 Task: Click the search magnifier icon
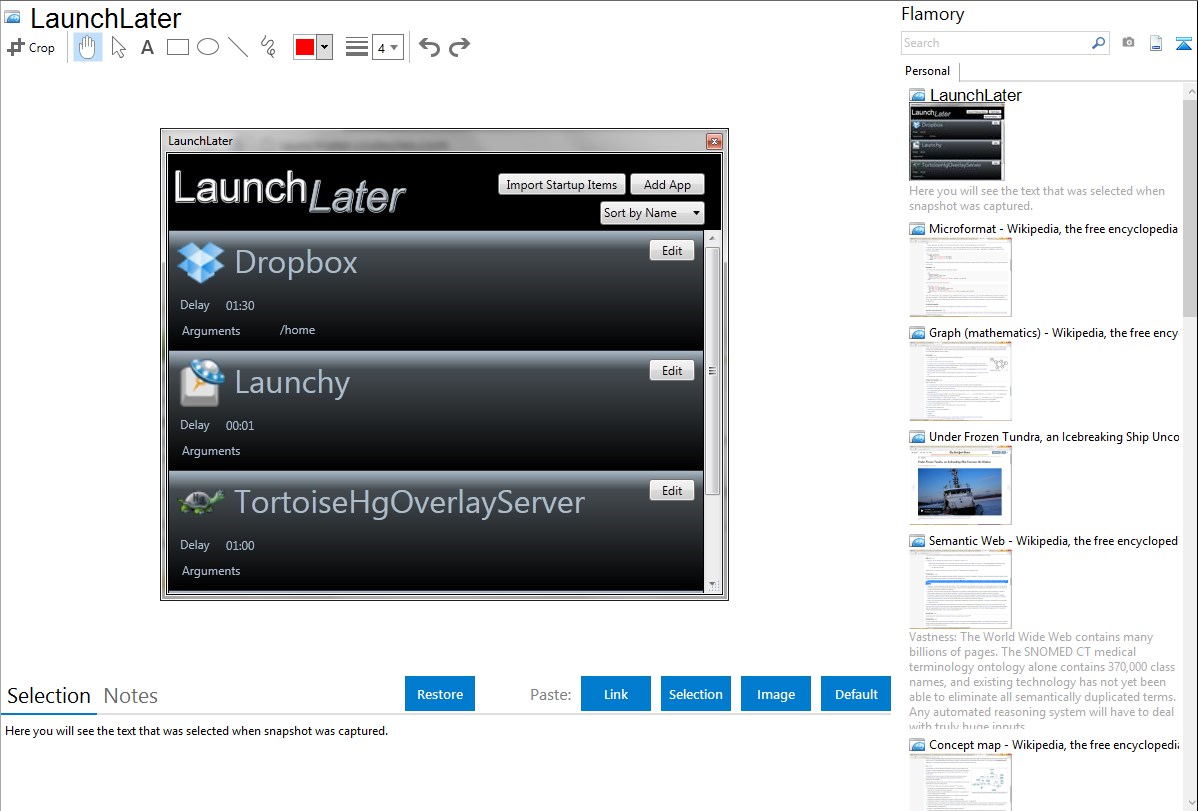click(x=1098, y=43)
